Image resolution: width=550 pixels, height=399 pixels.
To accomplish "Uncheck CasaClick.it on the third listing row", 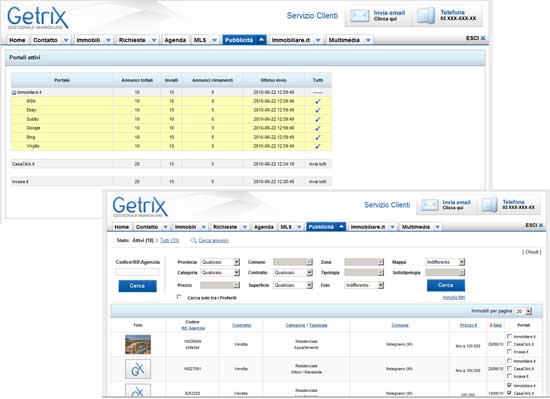I will 509,393.
